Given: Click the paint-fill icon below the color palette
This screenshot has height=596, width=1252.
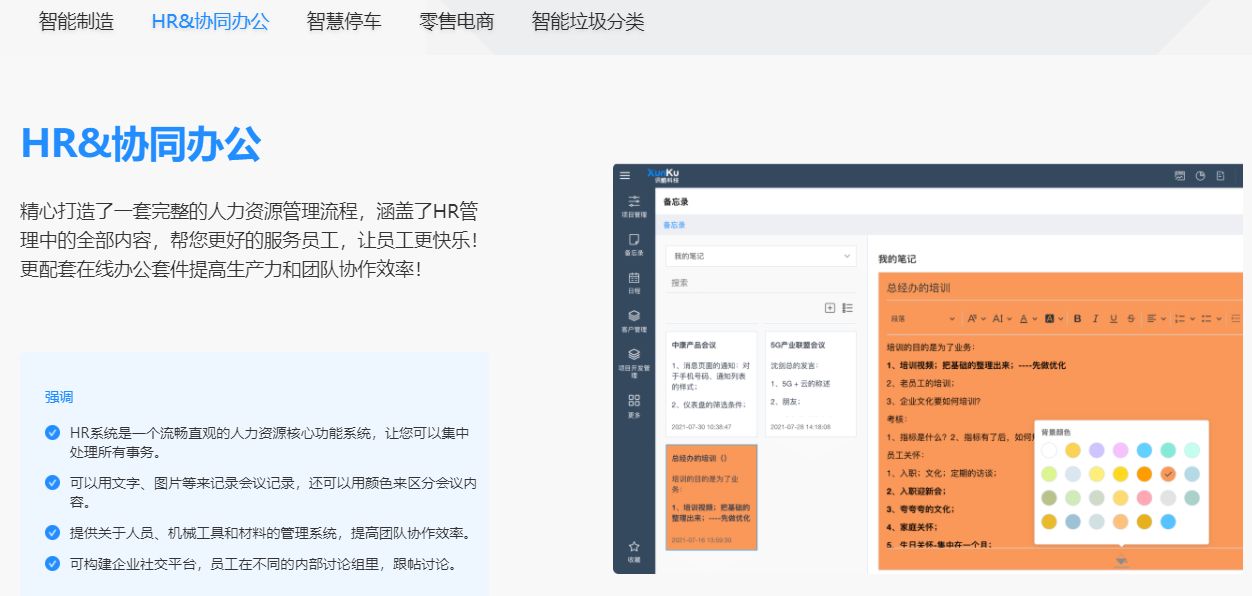Looking at the screenshot, I should point(1122,560).
